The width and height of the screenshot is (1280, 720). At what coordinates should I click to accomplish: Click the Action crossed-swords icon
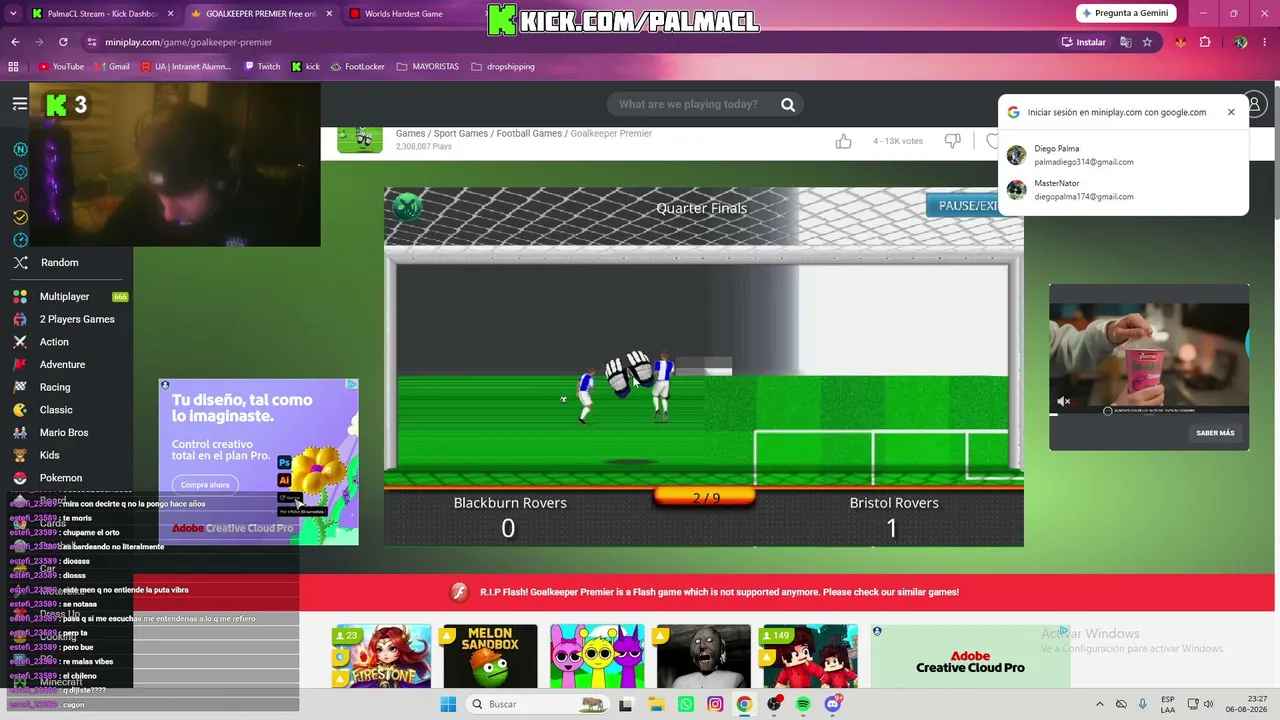[x=20, y=342]
